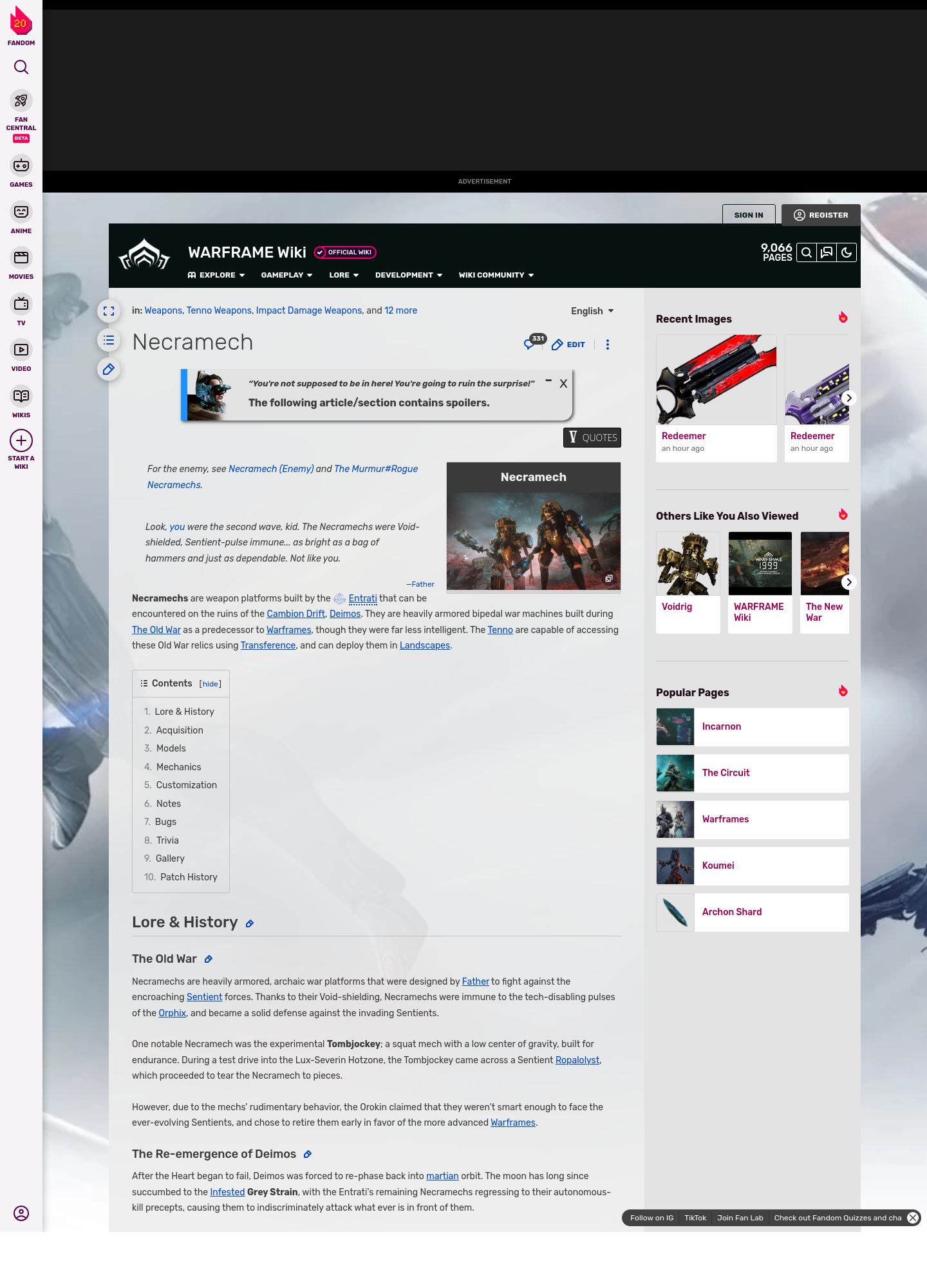Edit The Old War subsection
The image size is (927, 1288).
pyautogui.click(x=209, y=960)
